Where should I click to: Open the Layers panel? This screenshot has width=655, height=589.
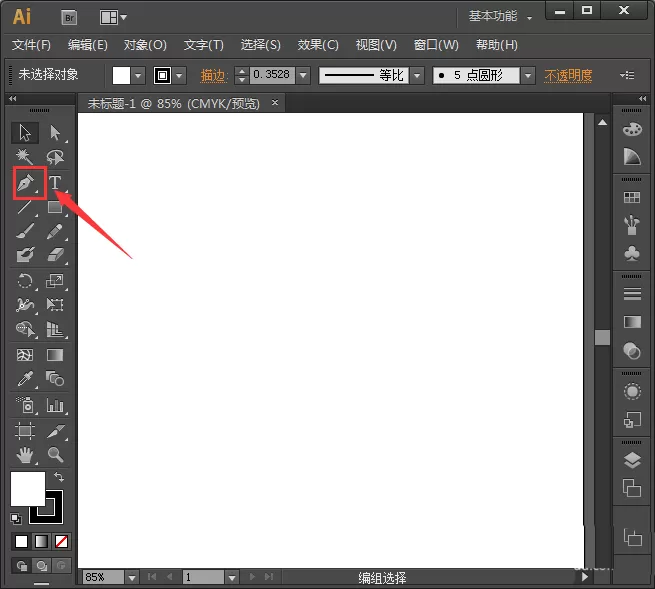pyautogui.click(x=632, y=460)
